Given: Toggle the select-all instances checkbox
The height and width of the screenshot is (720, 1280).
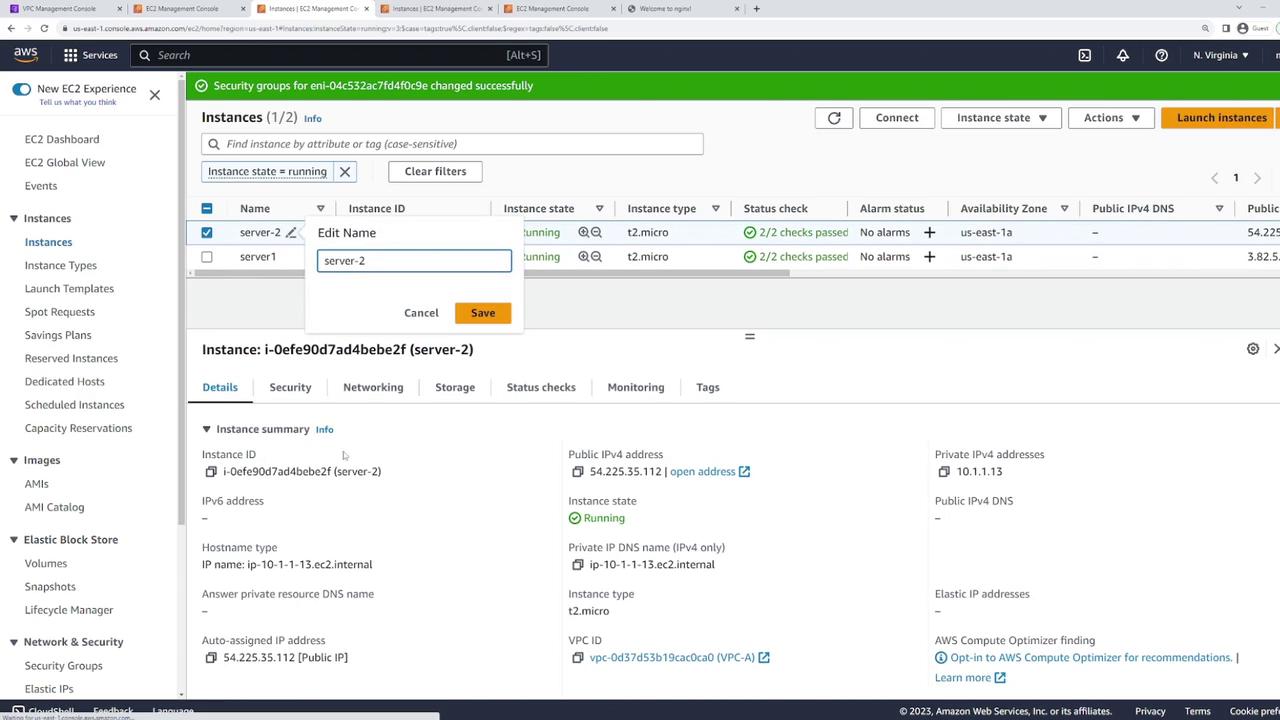Looking at the screenshot, I should (x=207, y=209).
